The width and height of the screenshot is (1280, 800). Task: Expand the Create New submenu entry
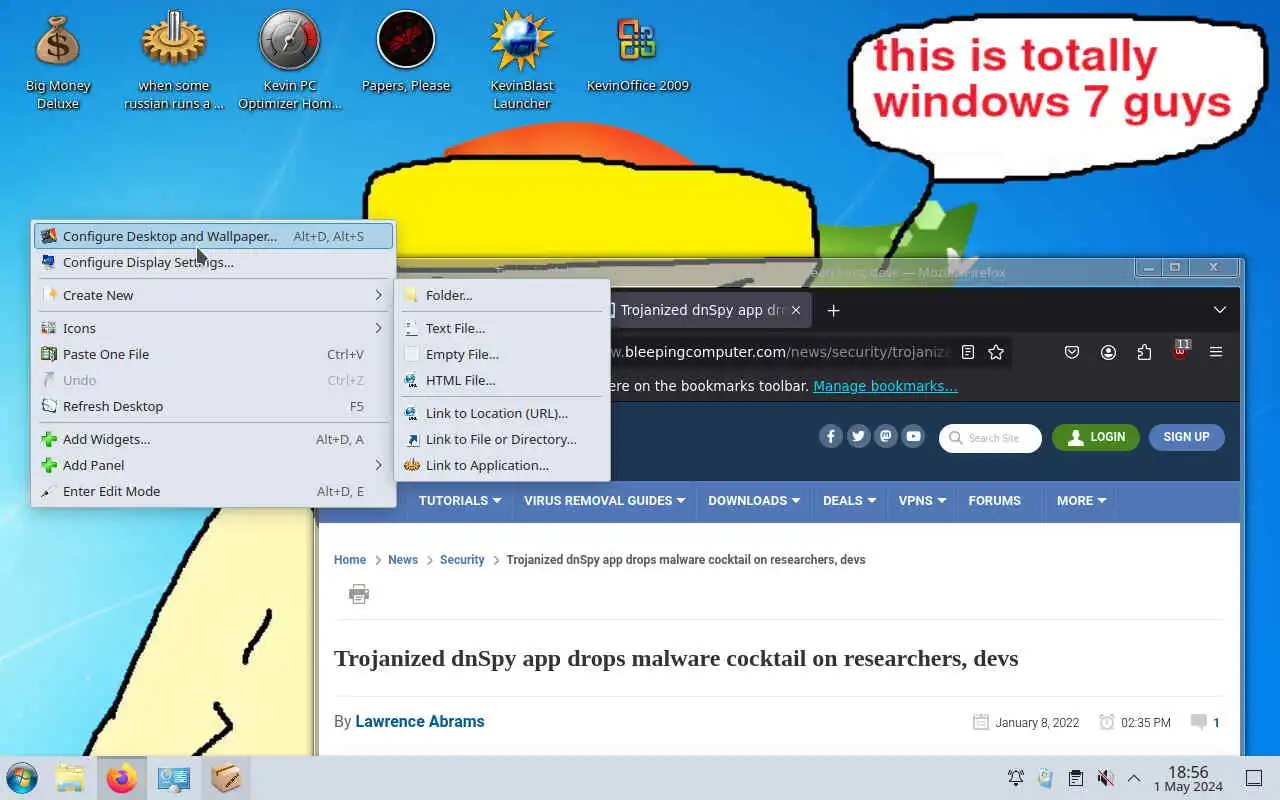pos(214,295)
